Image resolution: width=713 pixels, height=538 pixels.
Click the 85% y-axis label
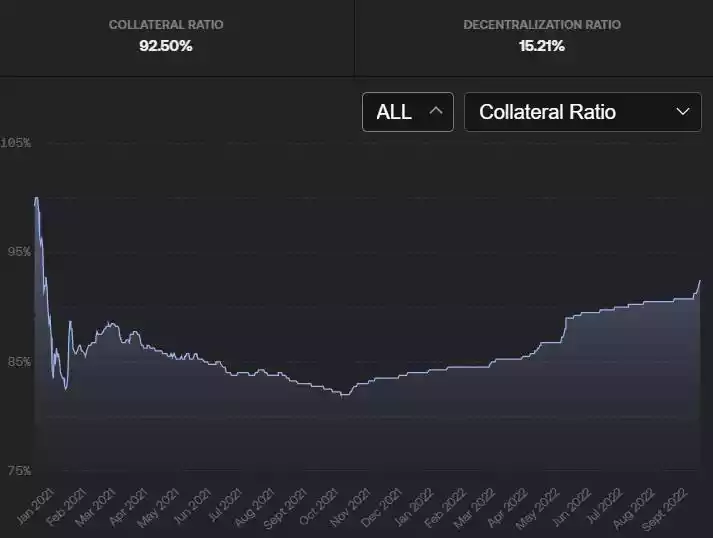tap(19, 362)
